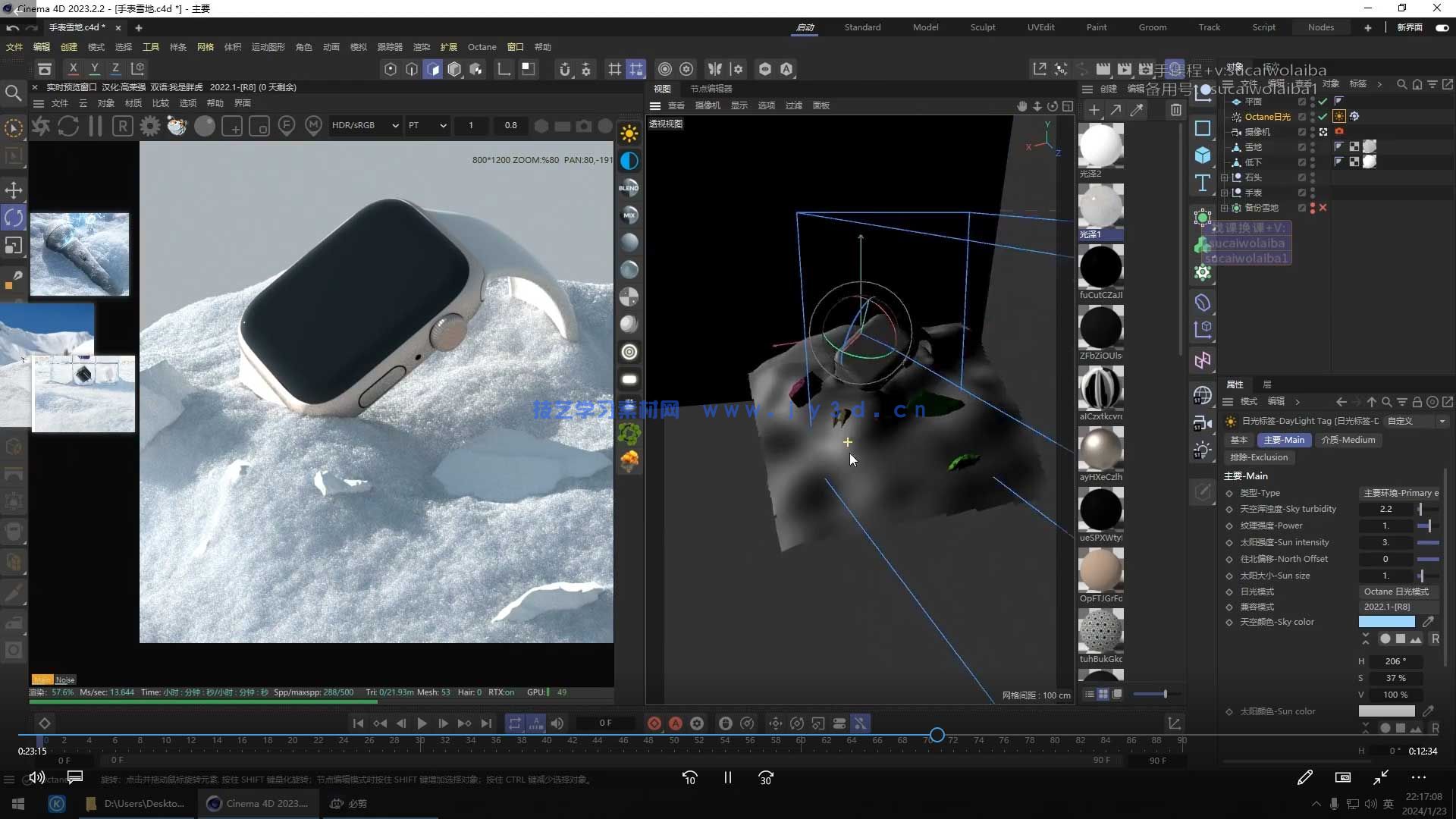The image size is (1456, 819).
Task: Click the 排除-Exclusion tab button
Action: tap(1259, 457)
